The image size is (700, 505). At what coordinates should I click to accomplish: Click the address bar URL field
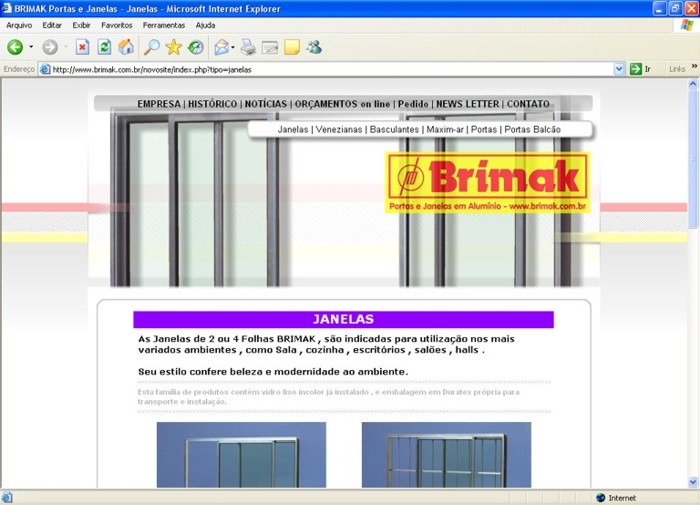[x=330, y=69]
